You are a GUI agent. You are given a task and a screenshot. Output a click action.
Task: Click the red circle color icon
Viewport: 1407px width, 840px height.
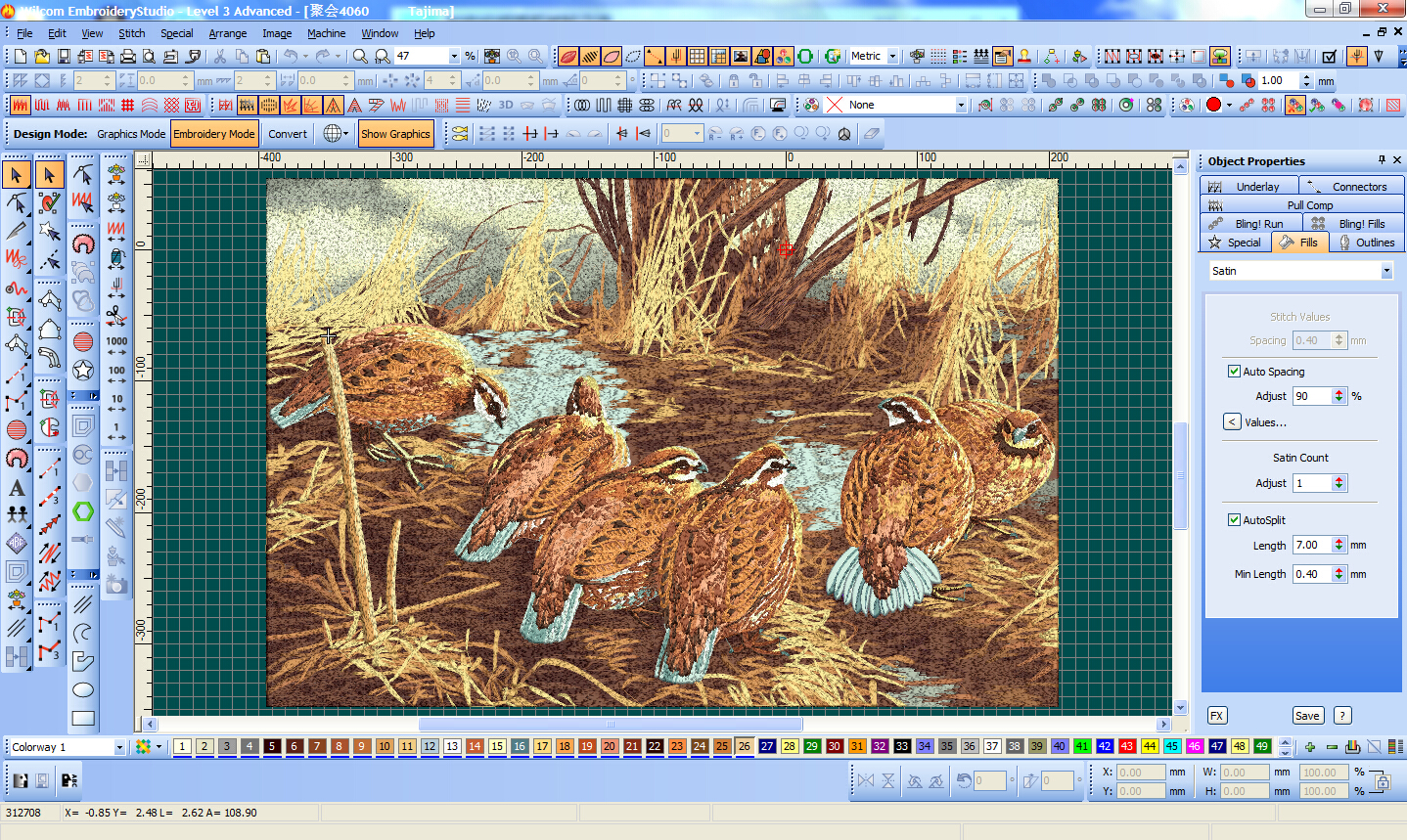(1213, 105)
